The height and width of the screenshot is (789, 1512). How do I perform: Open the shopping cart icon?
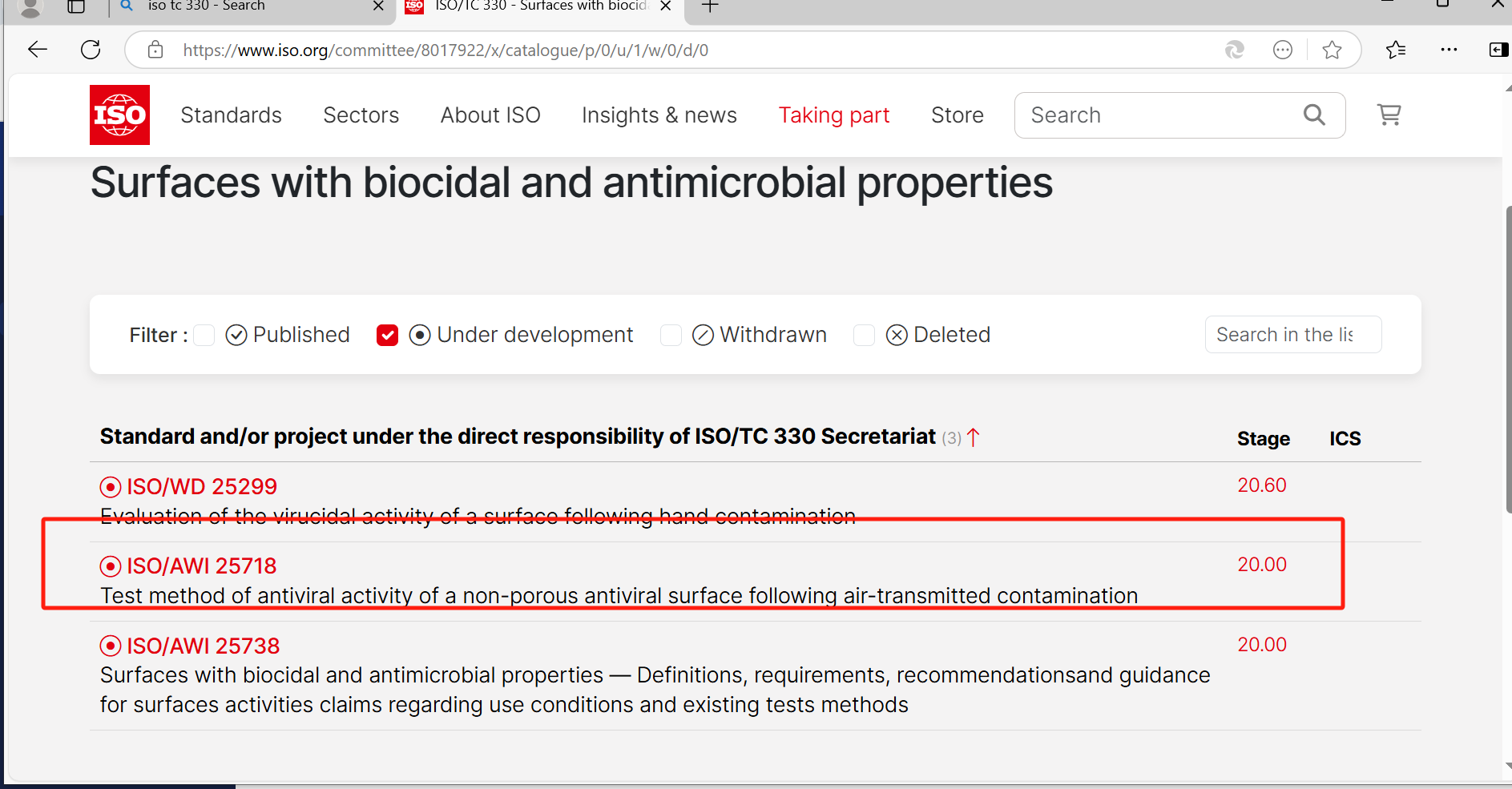coord(1389,115)
